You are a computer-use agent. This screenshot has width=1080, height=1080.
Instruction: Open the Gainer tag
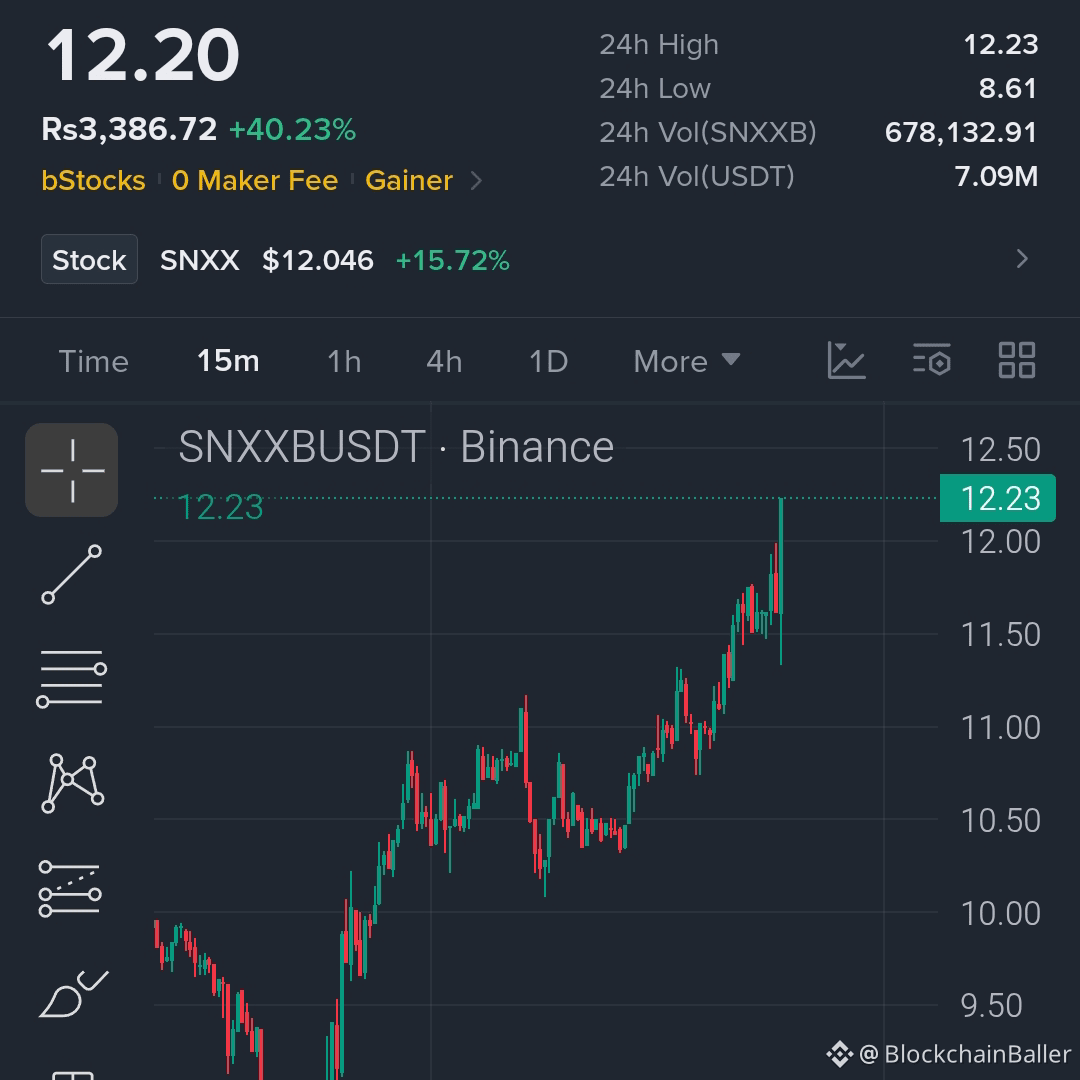(408, 180)
